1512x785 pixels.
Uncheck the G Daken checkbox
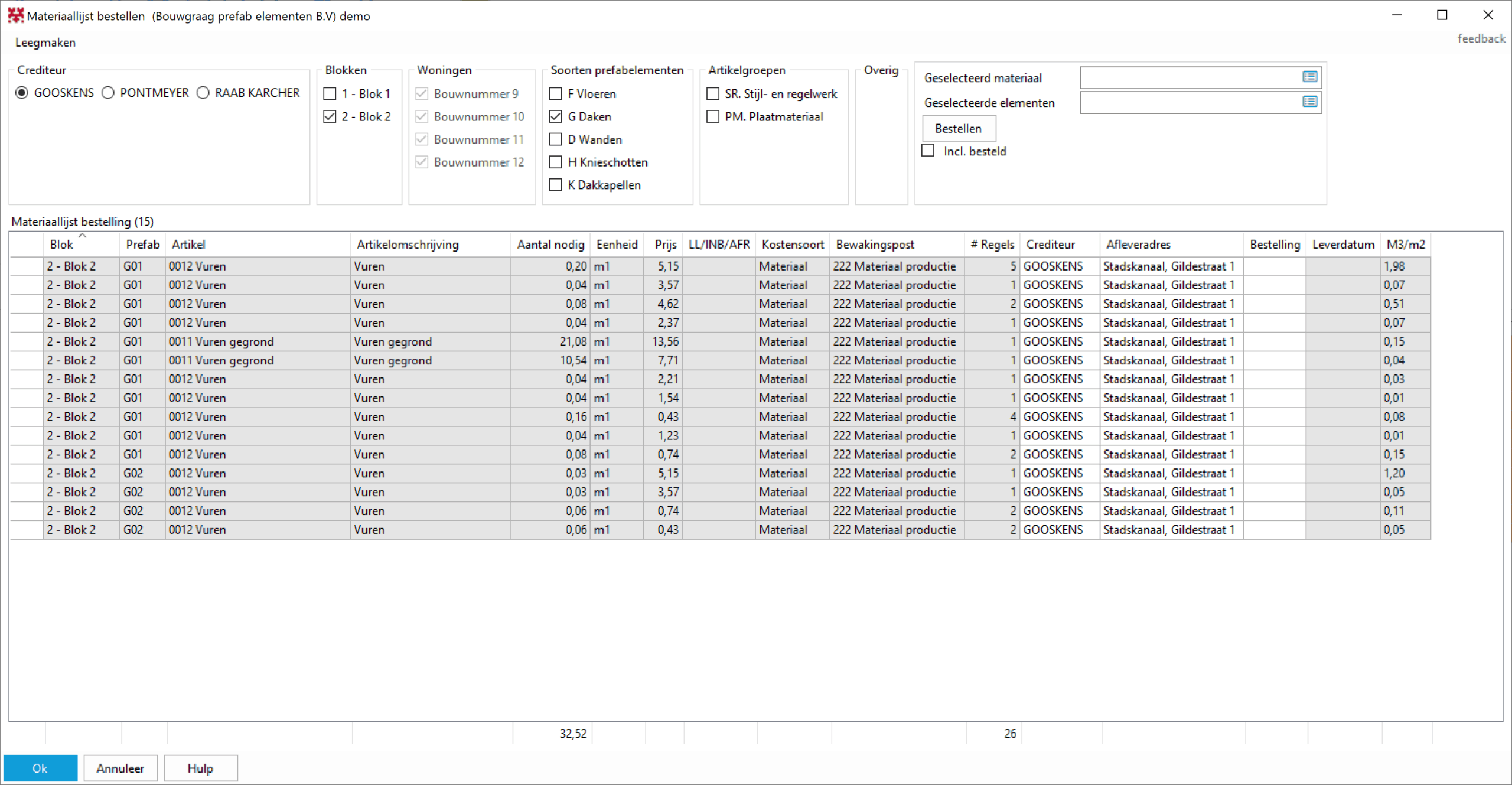pos(556,116)
